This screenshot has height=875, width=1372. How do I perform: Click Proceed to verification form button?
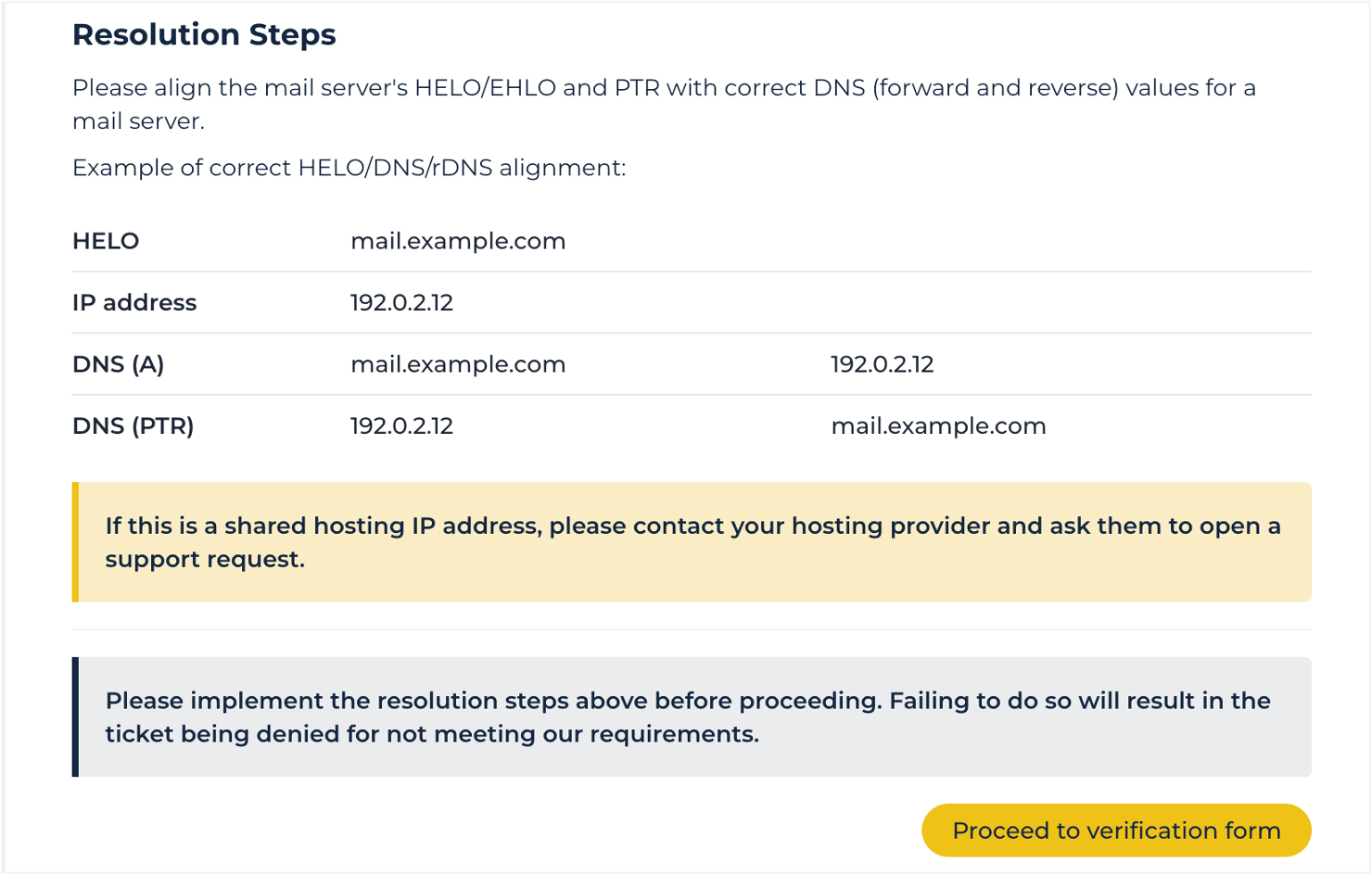point(1115,831)
